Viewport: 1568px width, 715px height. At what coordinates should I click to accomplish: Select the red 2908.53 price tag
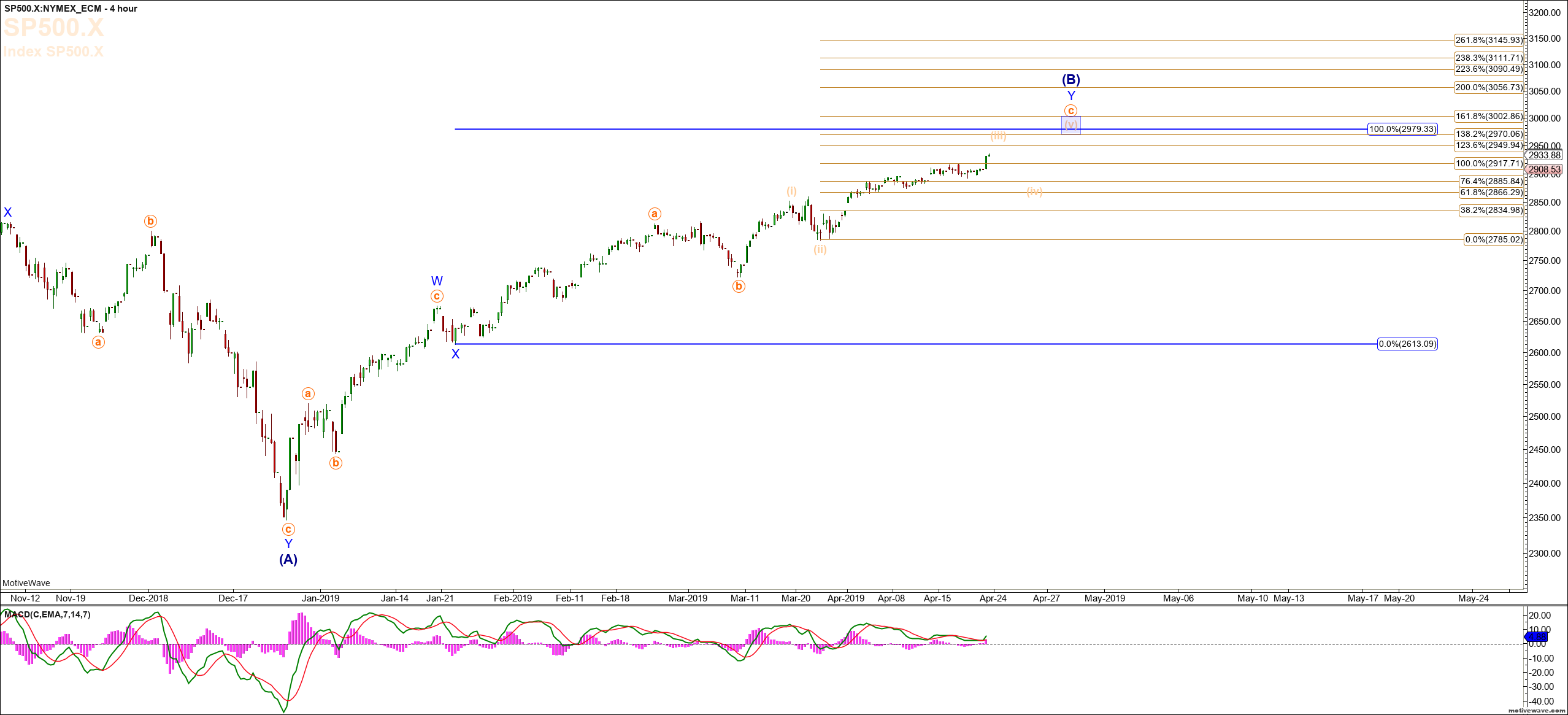(1545, 169)
